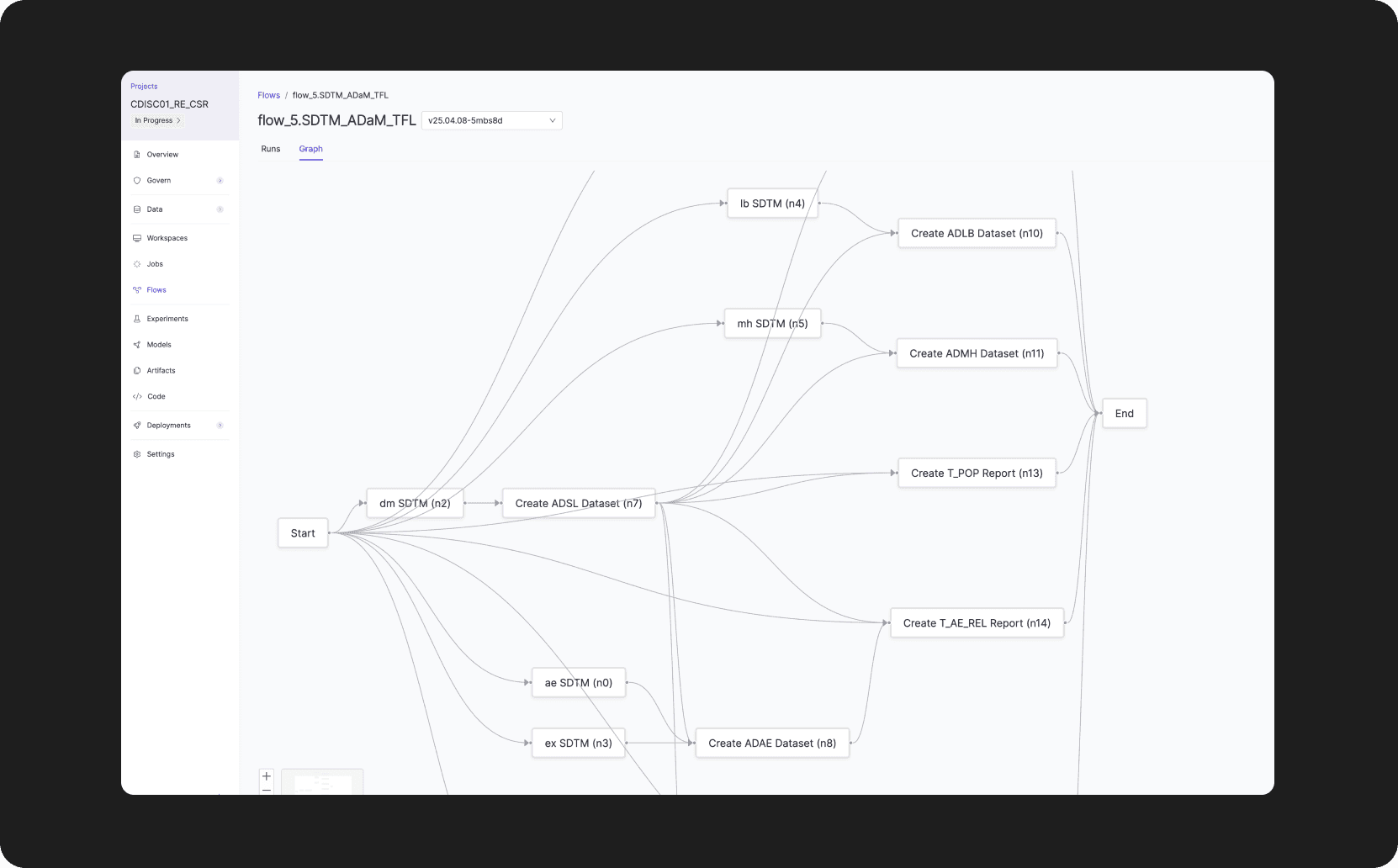Expand the Deployments sidebar item
The width and height of the screenshot is (1398, 868).
click(x=220, y=425)
